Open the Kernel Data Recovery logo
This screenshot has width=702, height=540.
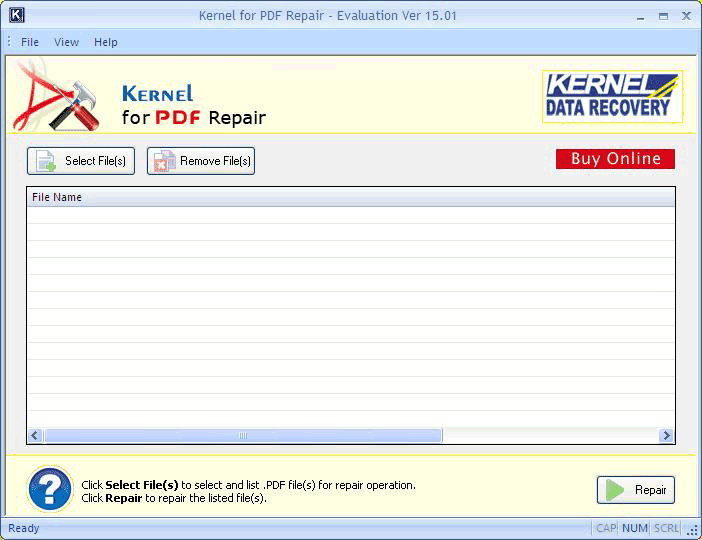point(612,96)
